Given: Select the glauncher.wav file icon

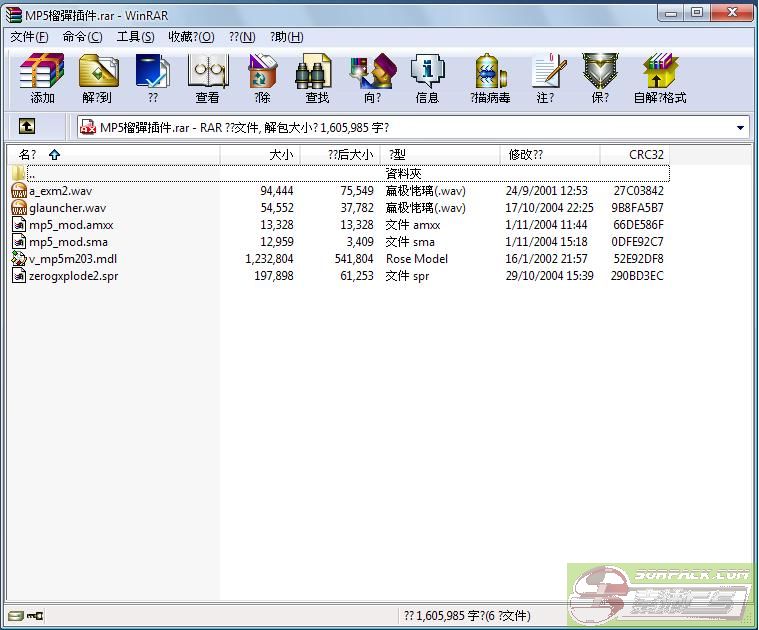Looking at the screenshot, I should pyautogui.click(x=19, y=208).
